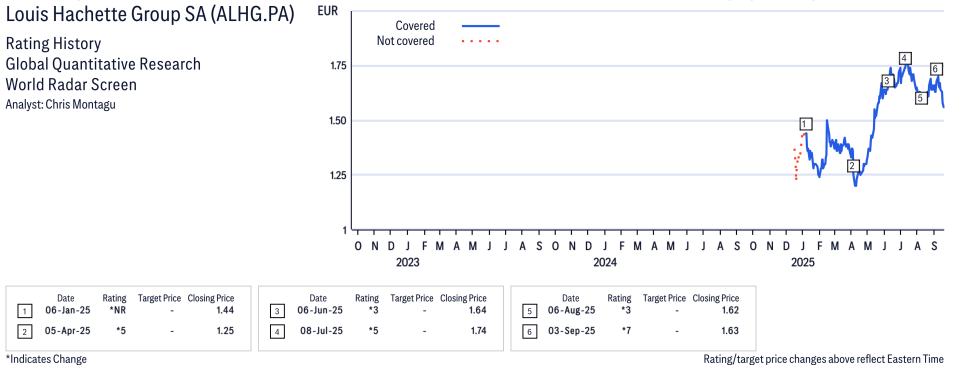This screenshot has width=955, height=365.
Task: Click the 2024 year label on the axis
Action: point(605,263)
